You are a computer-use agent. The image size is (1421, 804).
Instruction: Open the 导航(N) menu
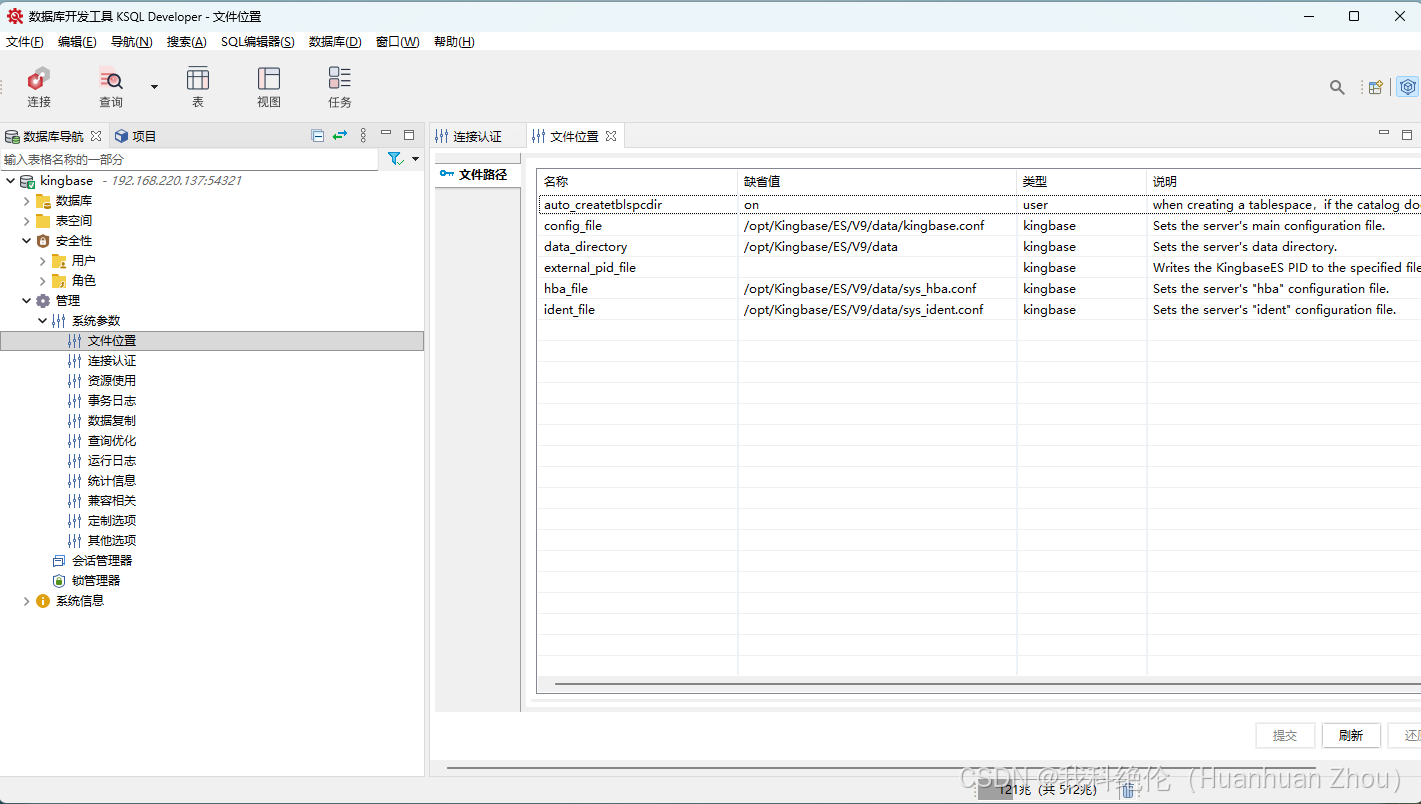click(131, 41)
